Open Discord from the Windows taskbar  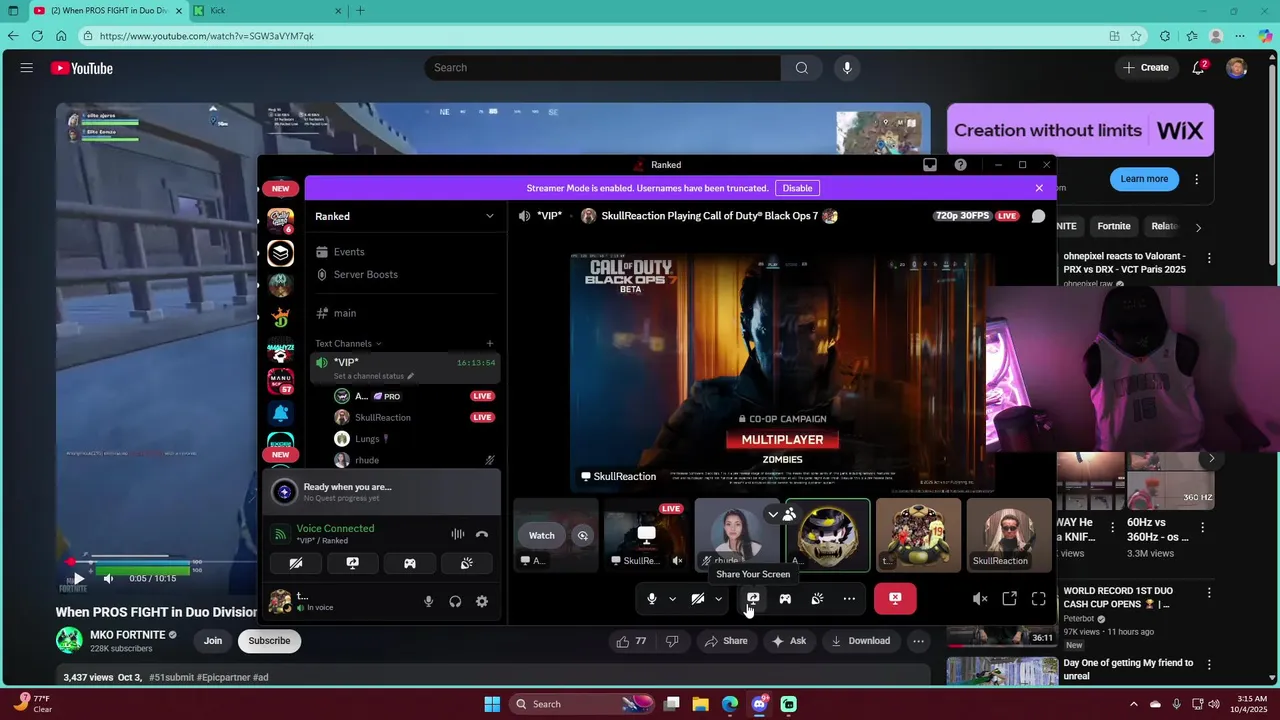point(759,704)
